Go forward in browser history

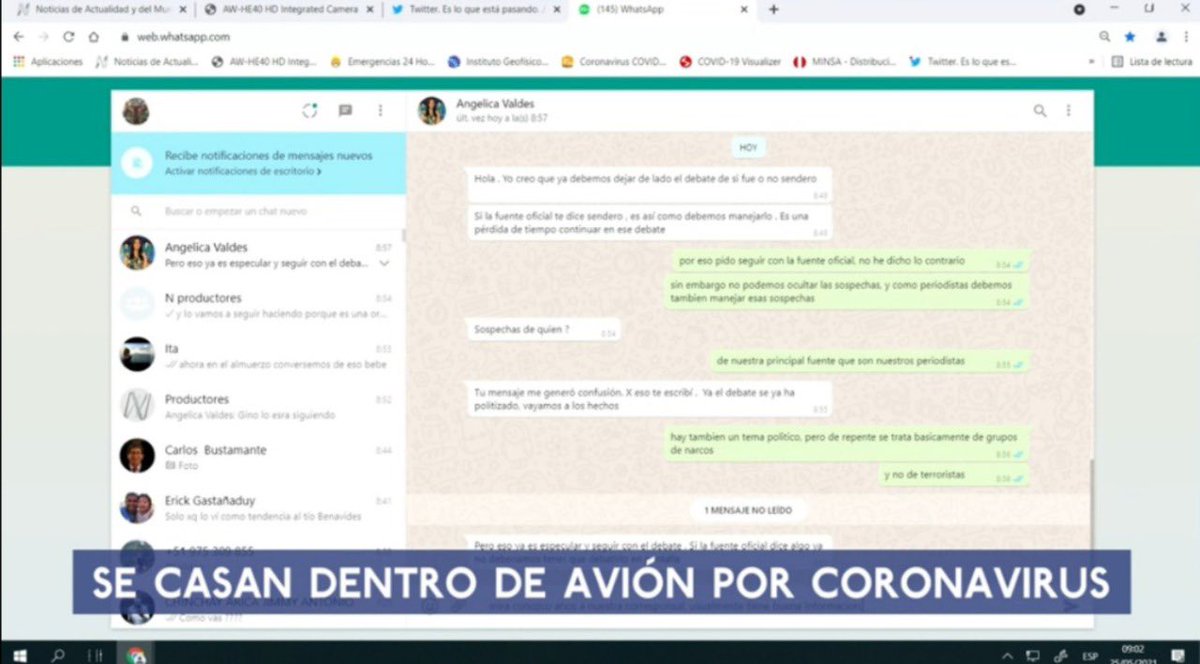pyautogui.click(x=44, y=36)
